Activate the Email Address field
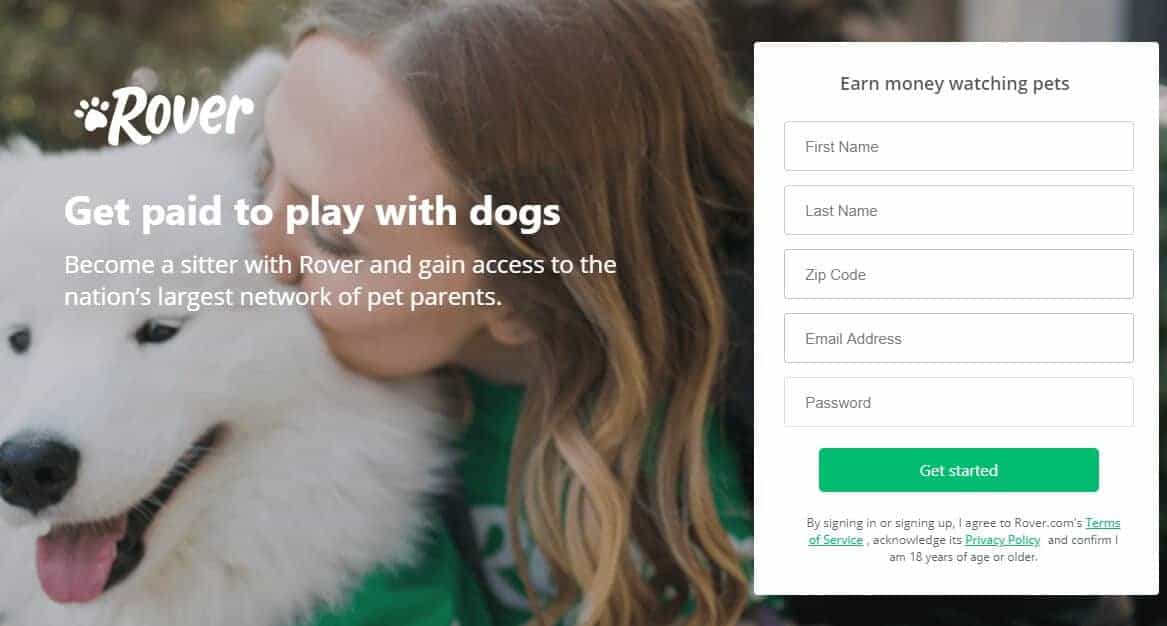 [959, 339]
